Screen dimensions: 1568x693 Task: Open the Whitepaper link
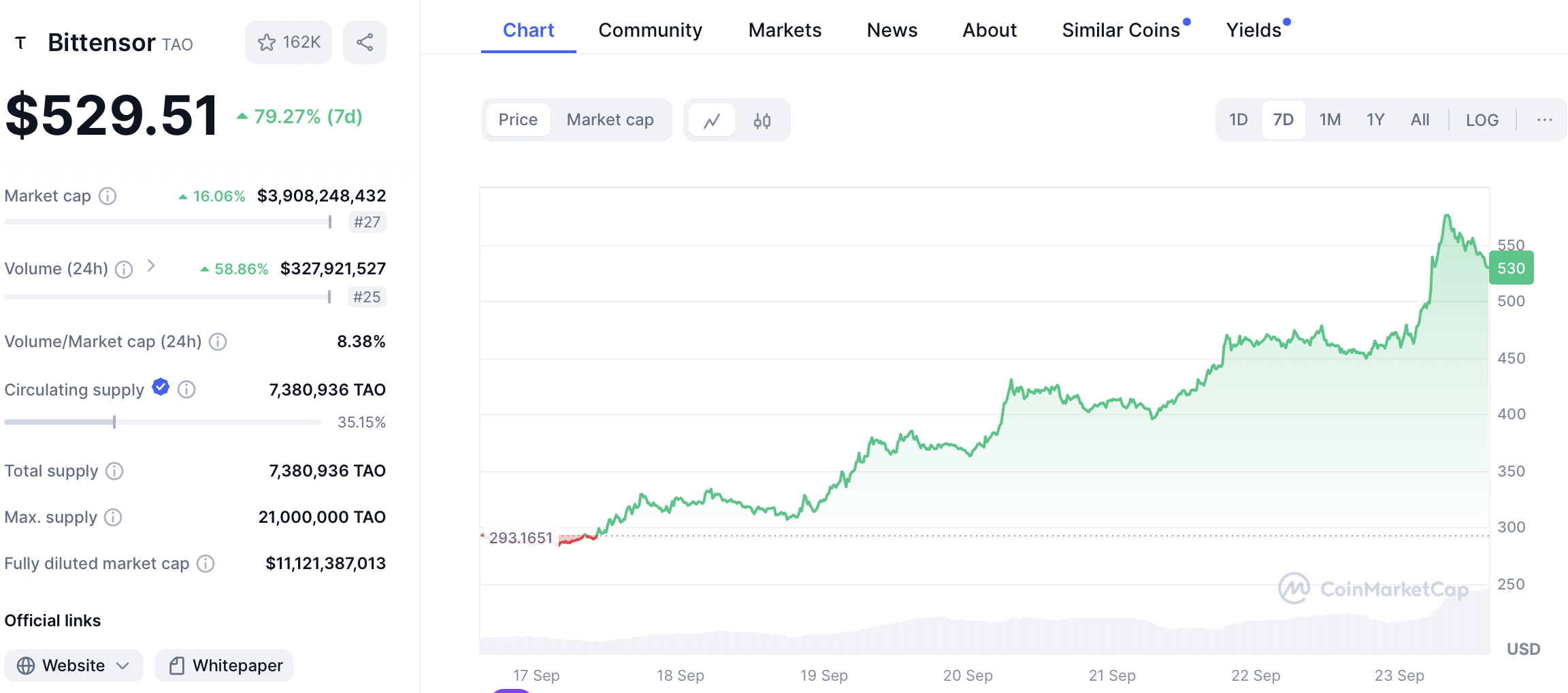(225, 665)
